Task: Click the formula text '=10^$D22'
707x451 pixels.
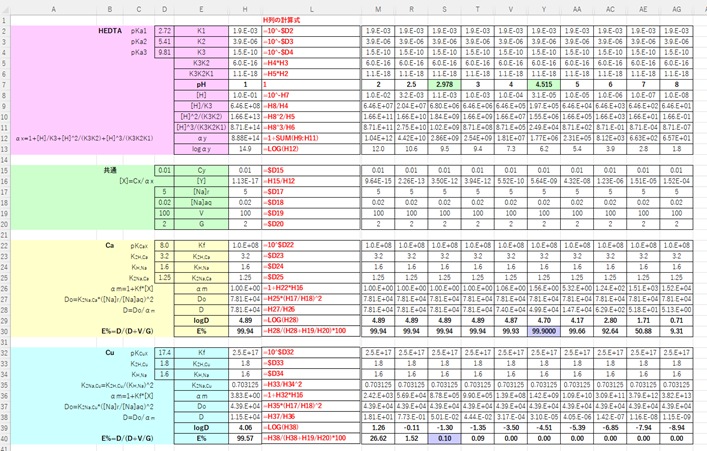Action: [x=278, y=245]
